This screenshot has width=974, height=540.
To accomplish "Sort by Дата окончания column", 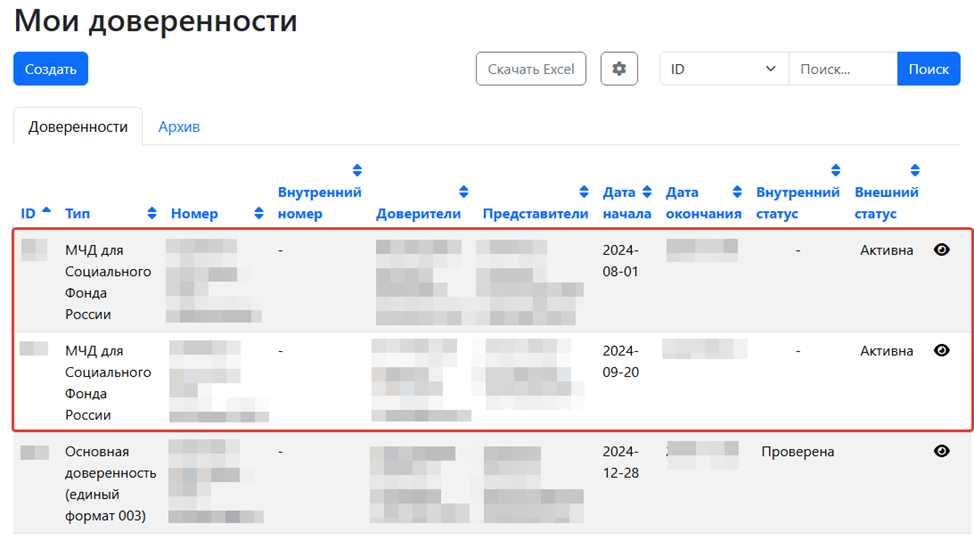I will click(737, 192).
